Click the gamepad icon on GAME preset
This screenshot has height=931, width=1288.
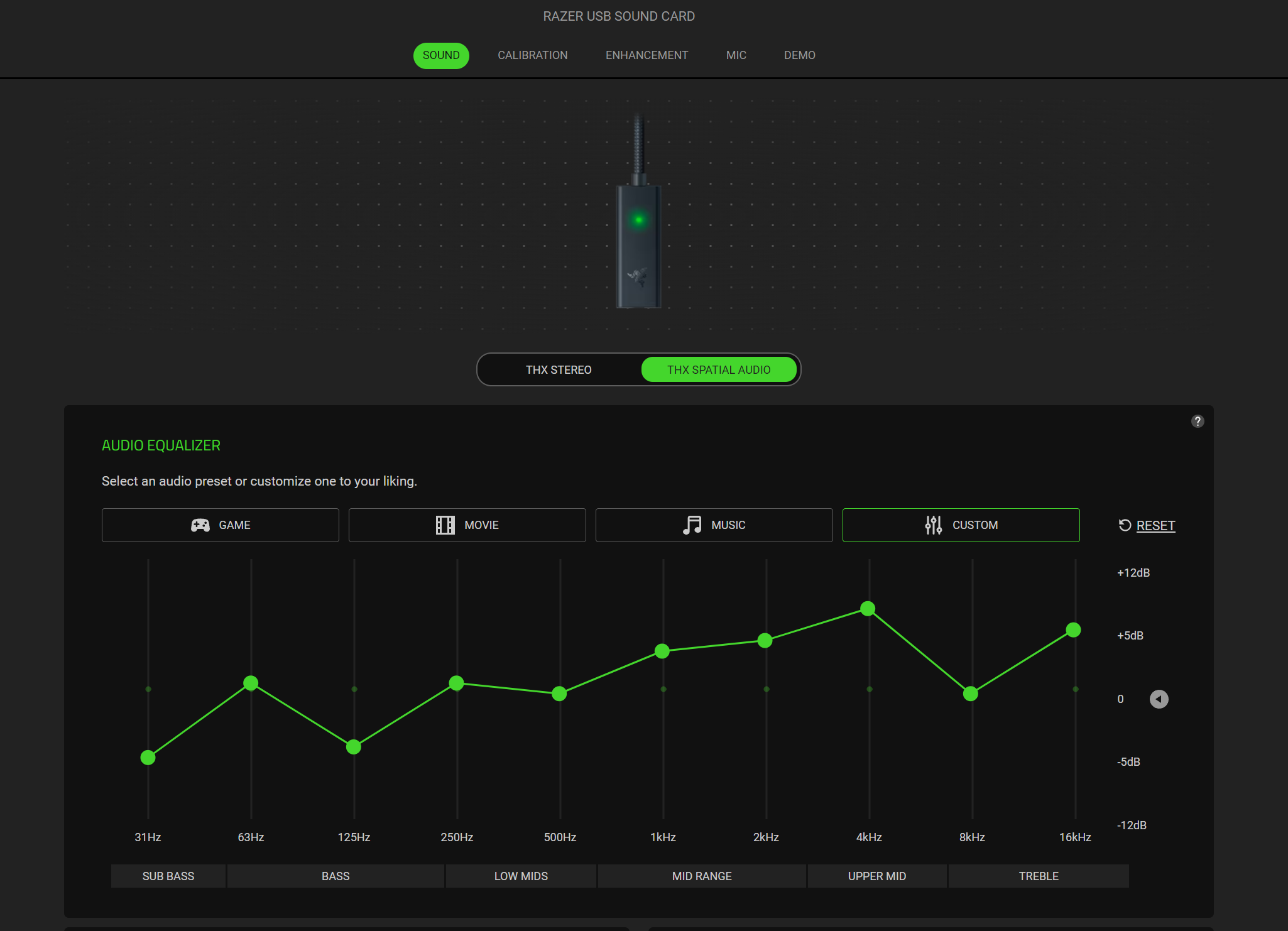200,525
